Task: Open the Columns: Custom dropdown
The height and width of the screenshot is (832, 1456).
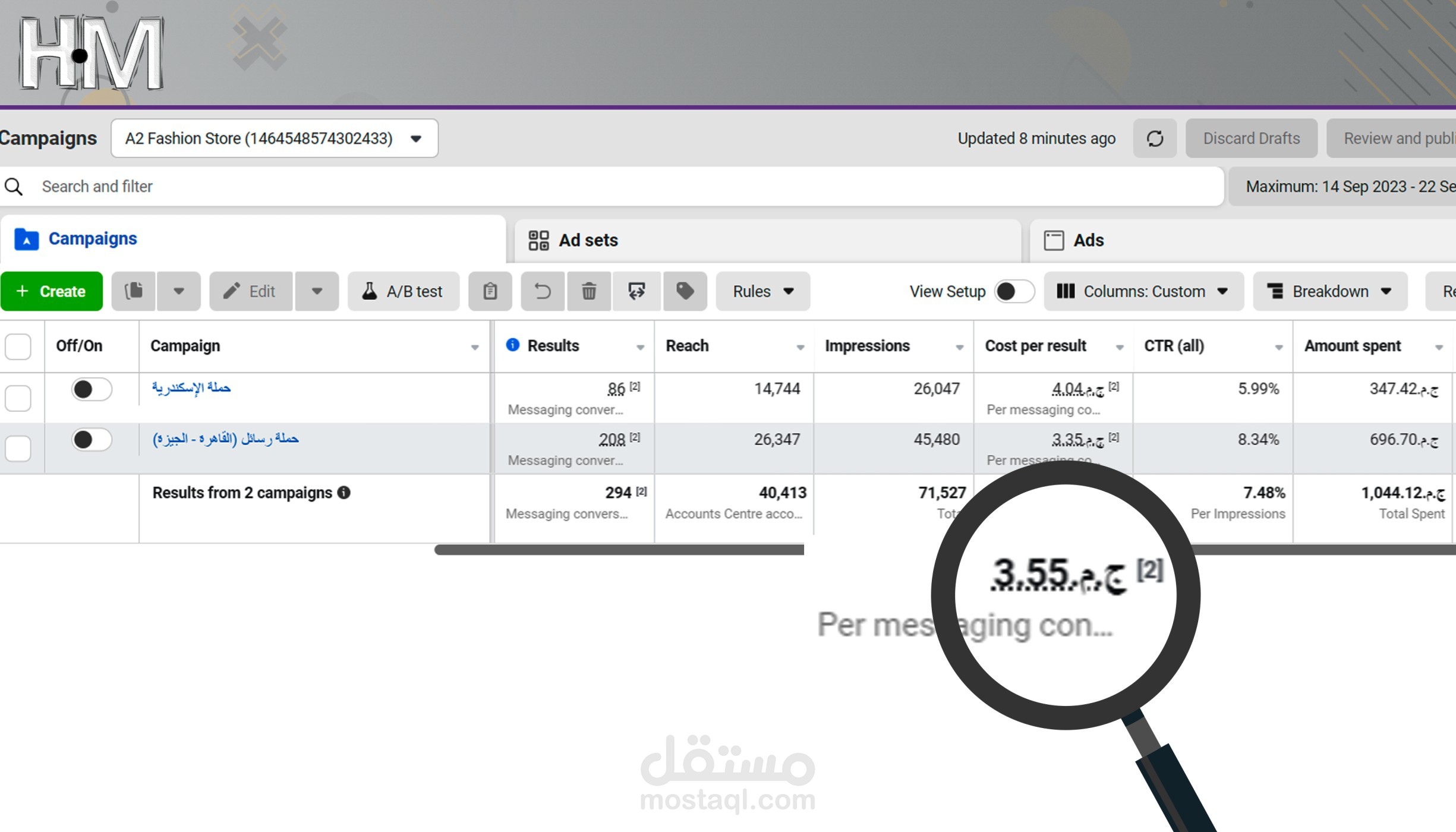Action: tap(1143, 291)
